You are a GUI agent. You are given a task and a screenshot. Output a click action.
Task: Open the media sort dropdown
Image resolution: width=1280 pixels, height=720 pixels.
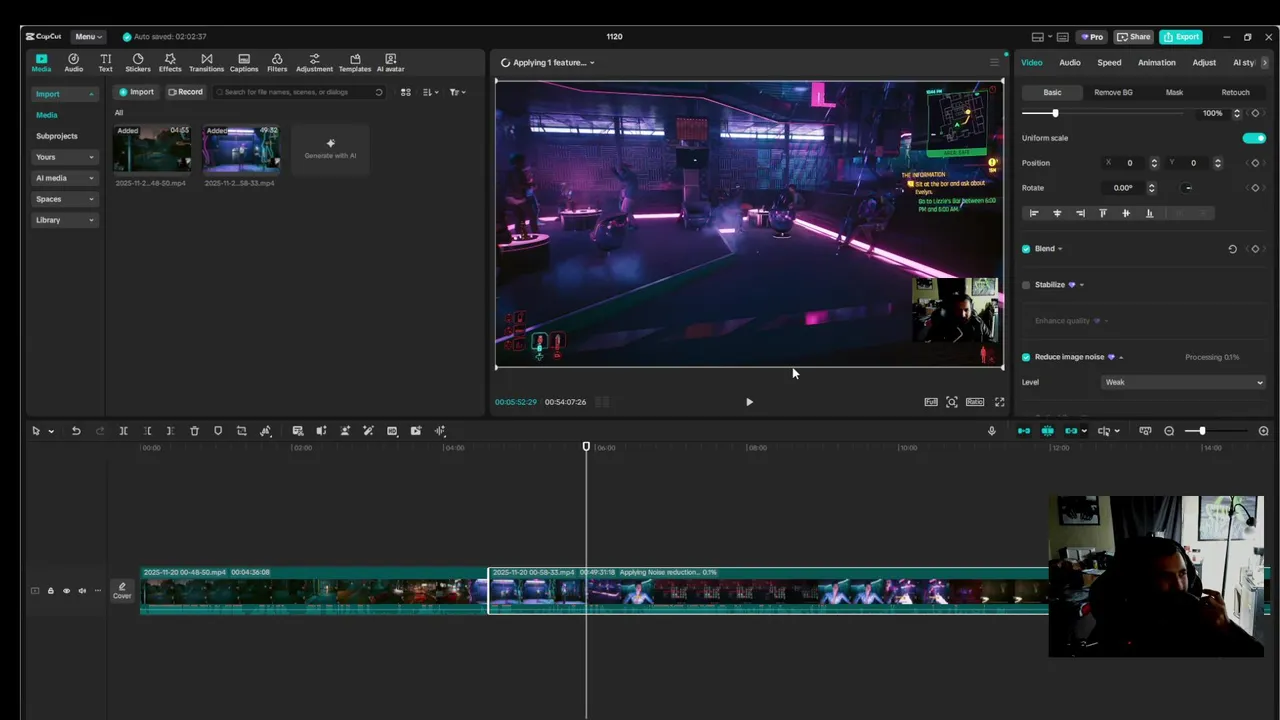(431, 92)
